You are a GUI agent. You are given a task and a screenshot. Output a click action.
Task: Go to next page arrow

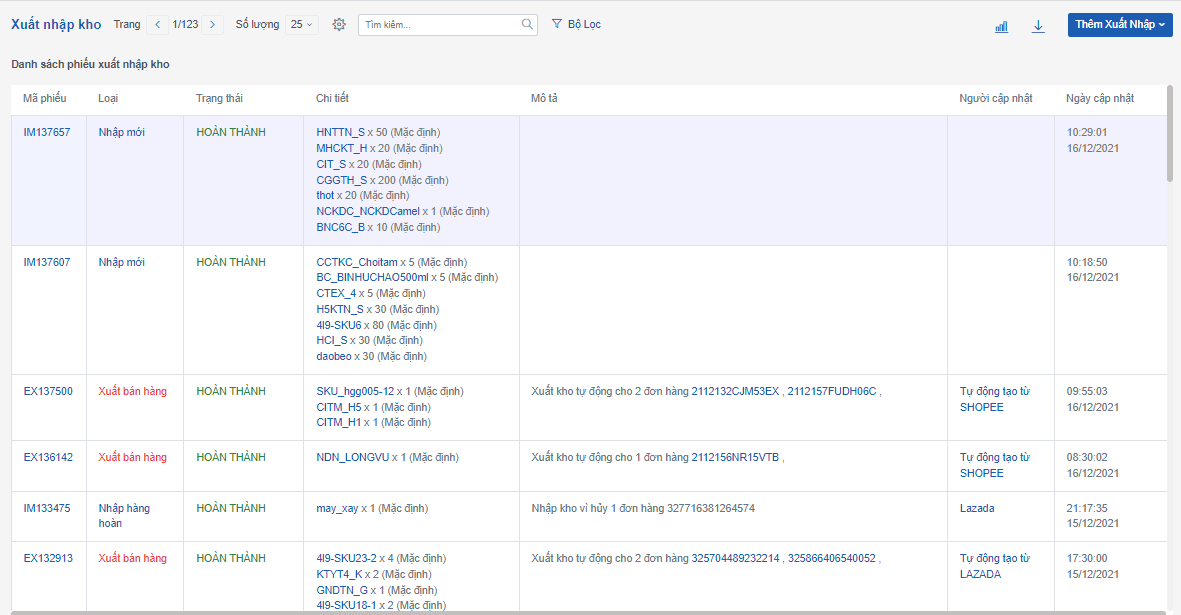212,24
